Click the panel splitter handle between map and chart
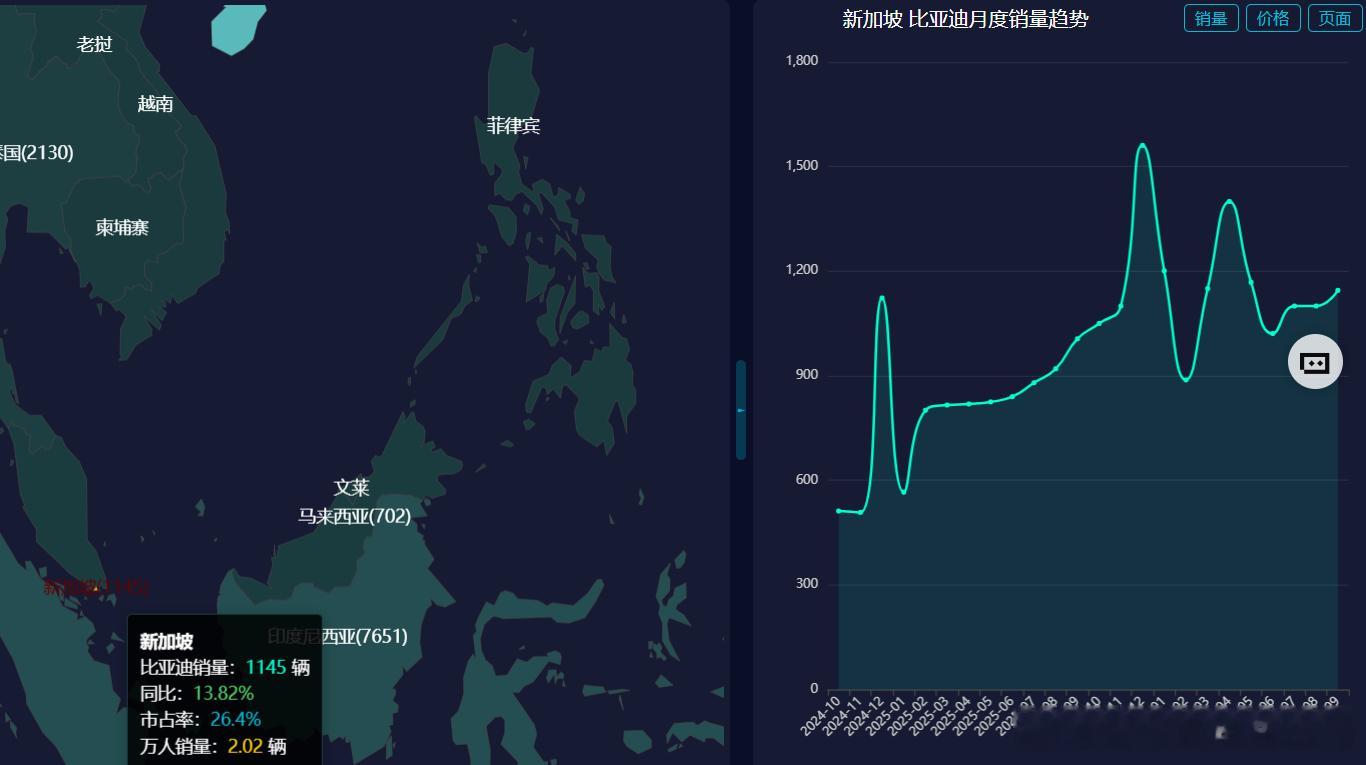Image resolution: width=1366 pixels, height=765 pixels. (x=741, y=410)
